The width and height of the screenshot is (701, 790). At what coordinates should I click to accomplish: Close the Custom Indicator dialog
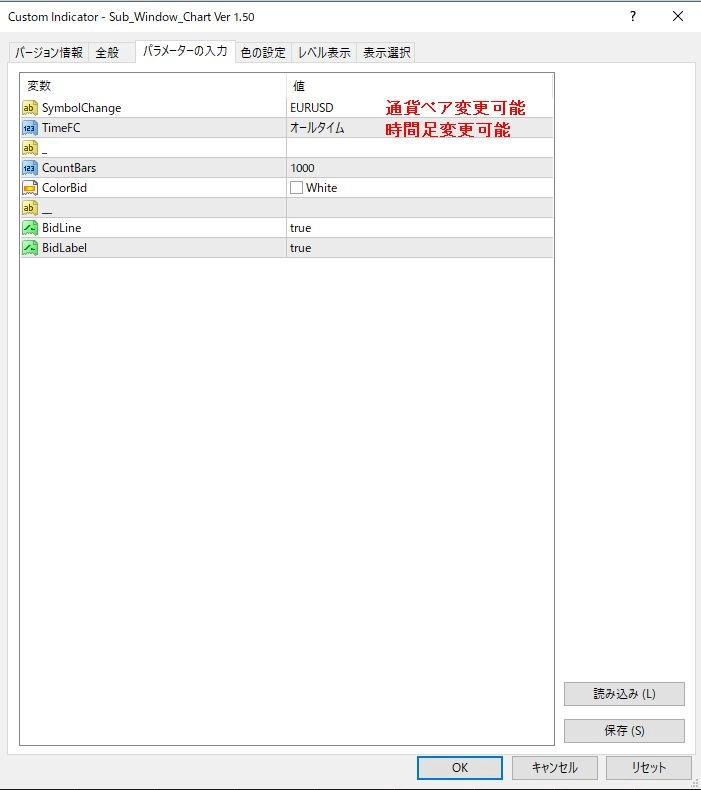coord(678,16)
